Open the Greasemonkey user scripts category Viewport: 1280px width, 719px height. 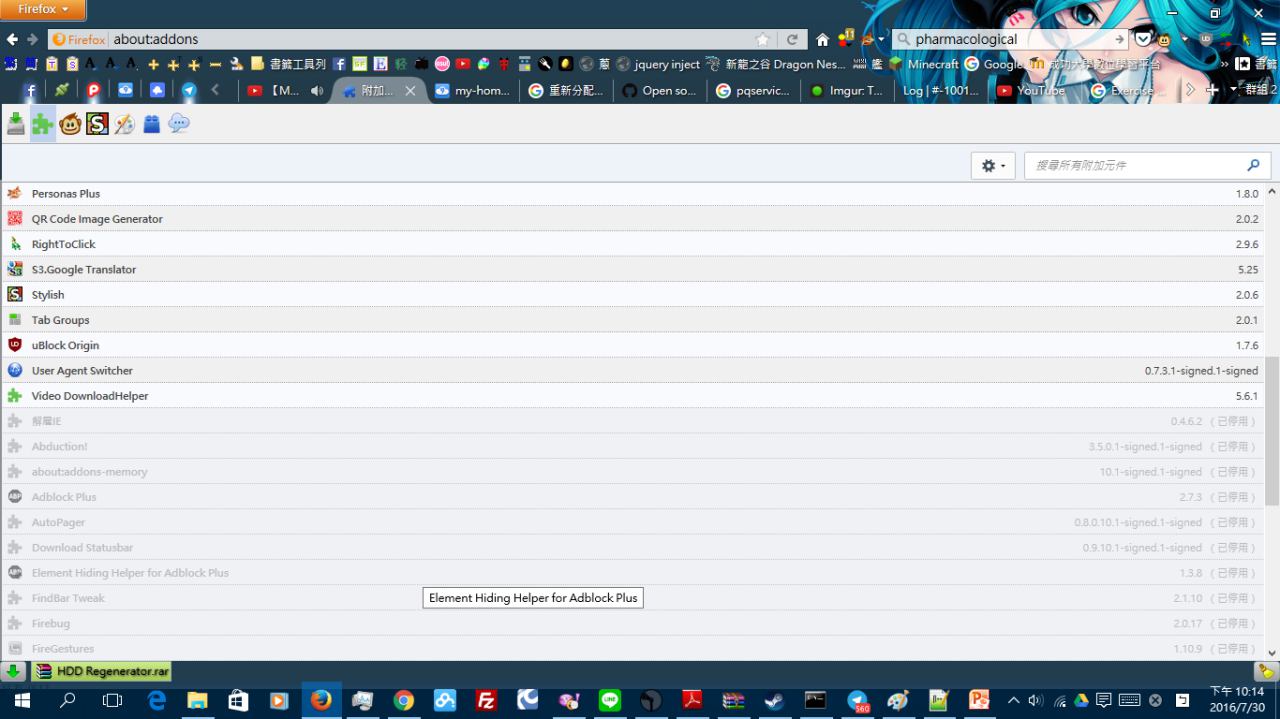70,124
